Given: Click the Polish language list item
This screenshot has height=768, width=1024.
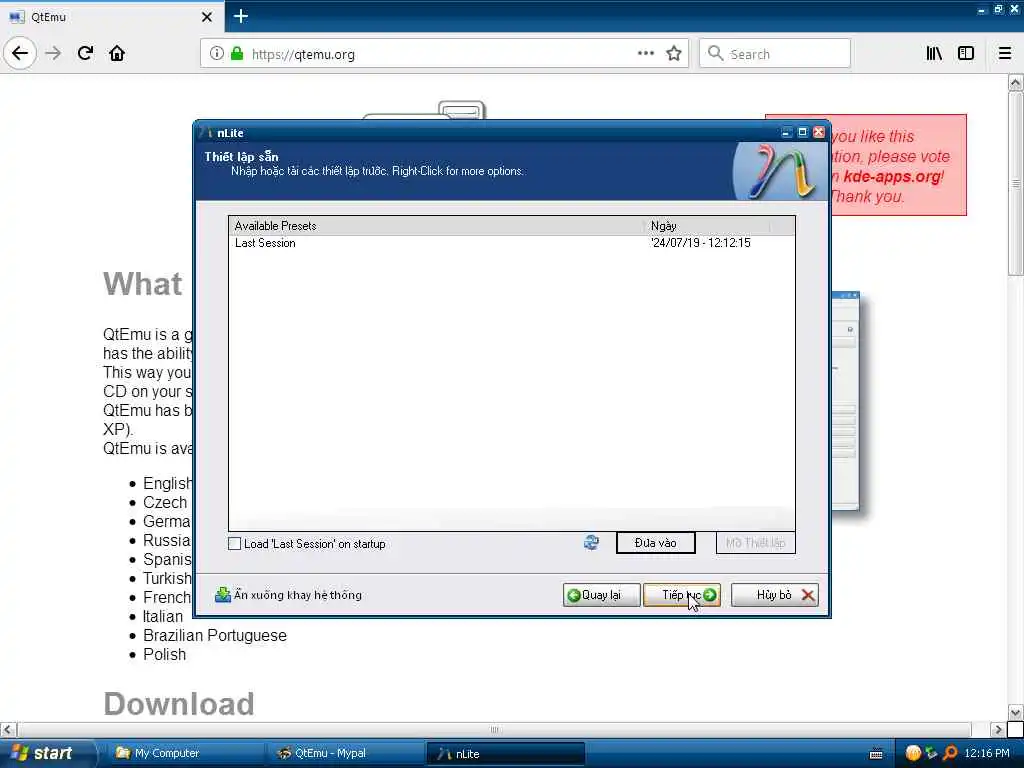Looking at the screenshot, I should pyautogui.click(x=165, y=654).
